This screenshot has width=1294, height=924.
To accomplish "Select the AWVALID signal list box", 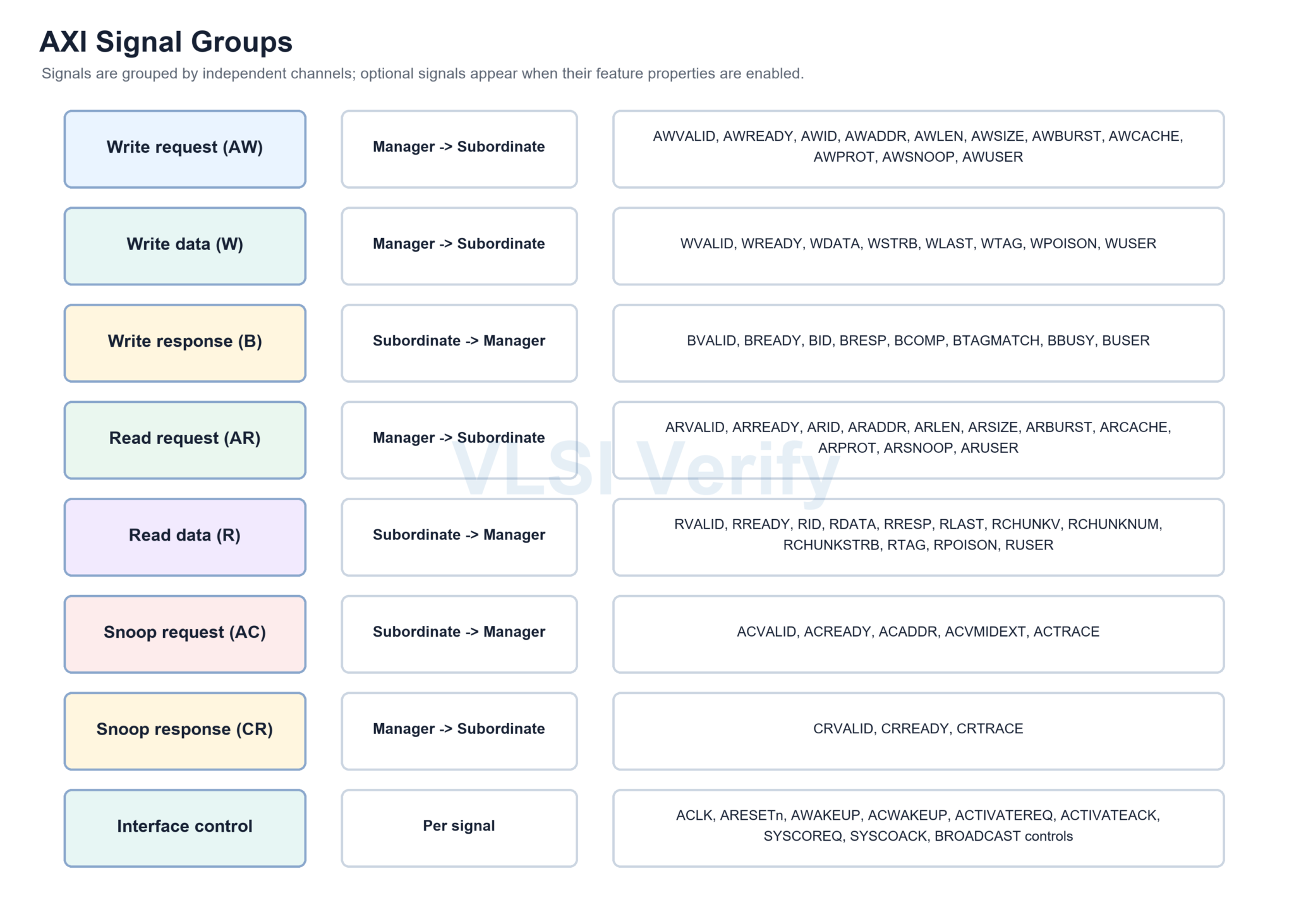I will click(x=919, y=149).
